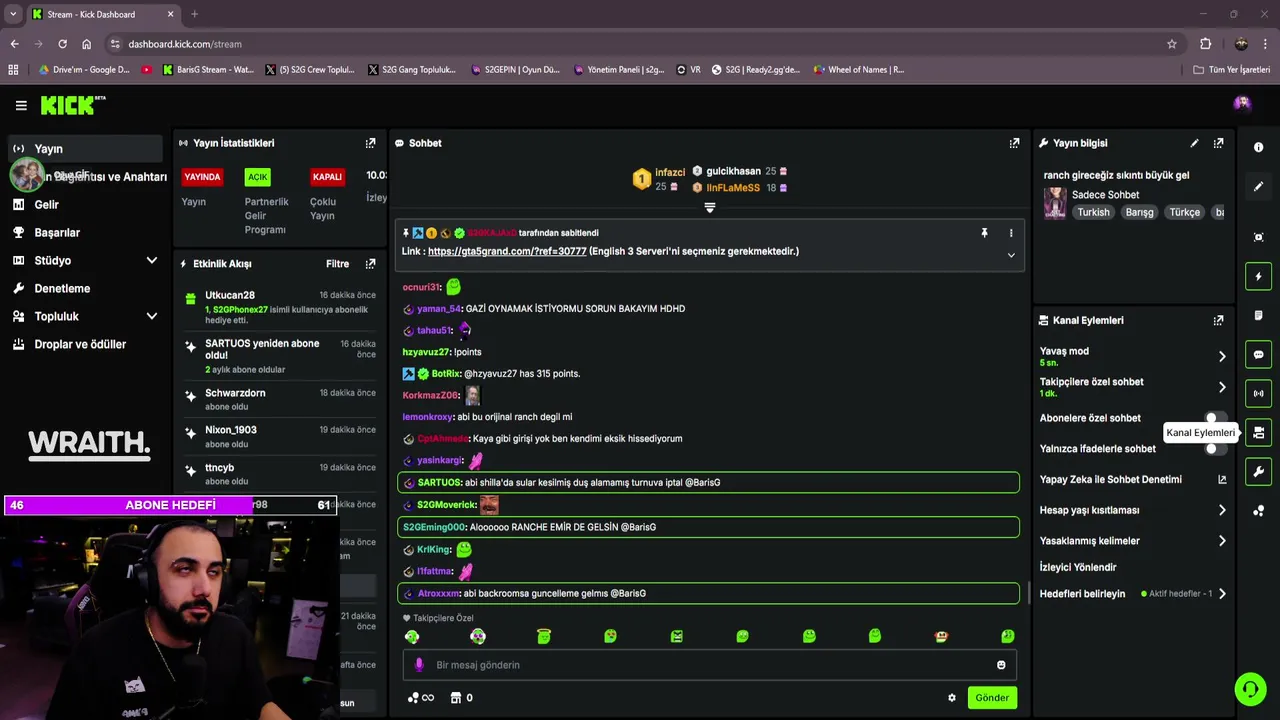This screenshot has width=1280, height=720.
Task: Expand the Stüdyo menu chevron
Action: [152, 261]
